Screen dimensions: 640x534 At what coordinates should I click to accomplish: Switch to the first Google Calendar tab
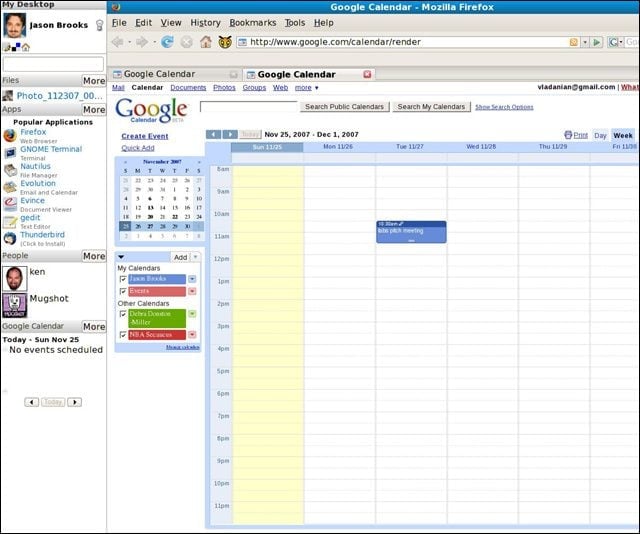[176, 74]
